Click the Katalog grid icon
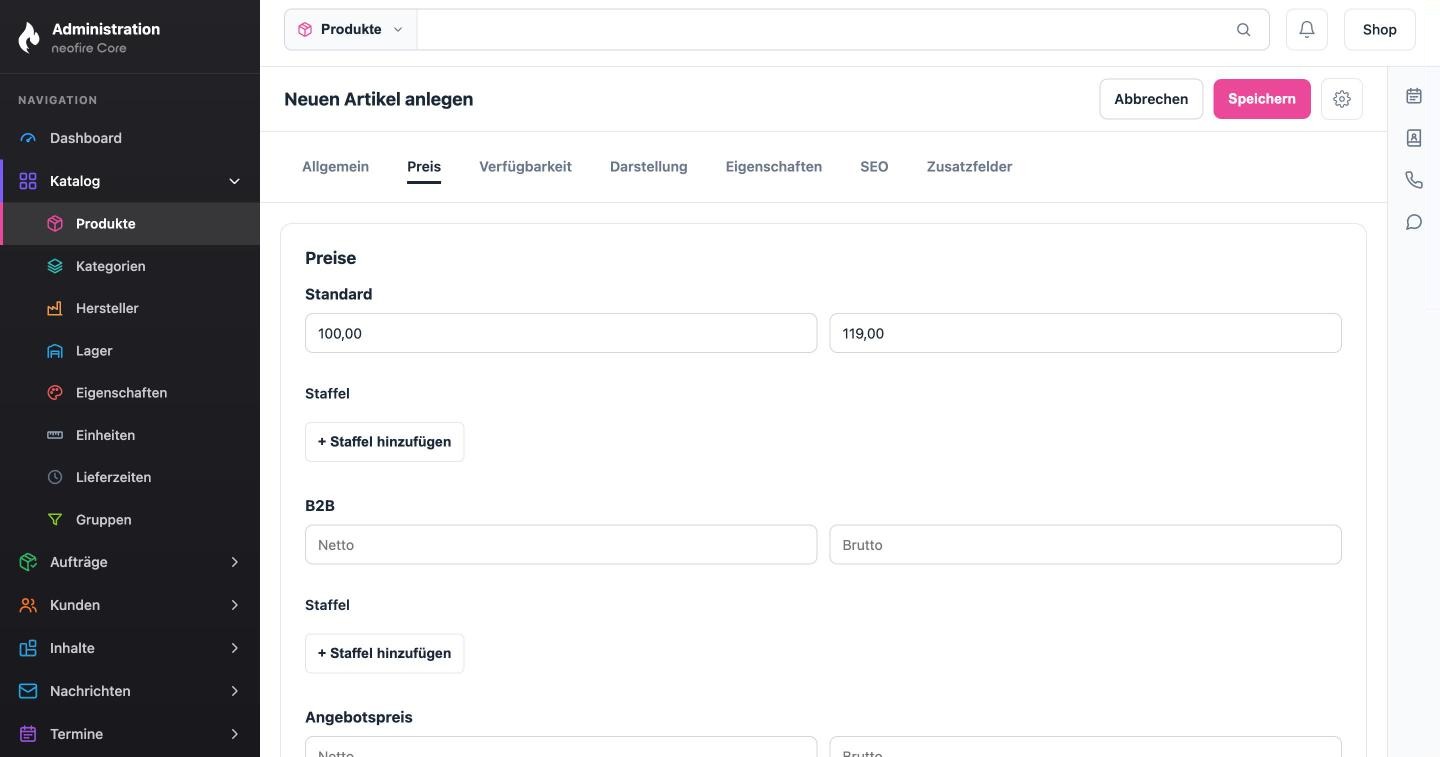This screenshot has width=1440, height=757. coord(28,181)
